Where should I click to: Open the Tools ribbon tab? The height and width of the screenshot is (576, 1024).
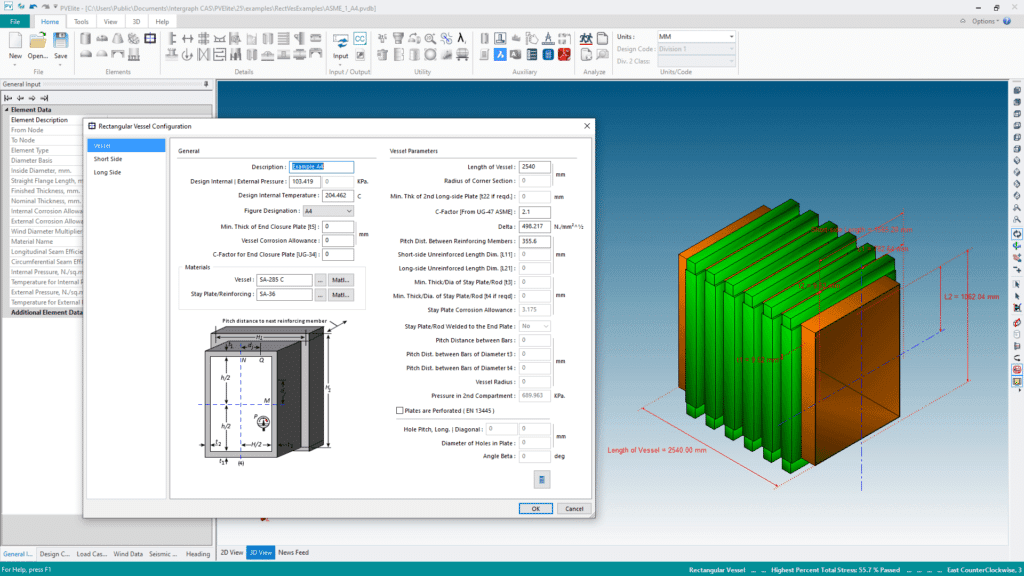[x=81, y=20]
